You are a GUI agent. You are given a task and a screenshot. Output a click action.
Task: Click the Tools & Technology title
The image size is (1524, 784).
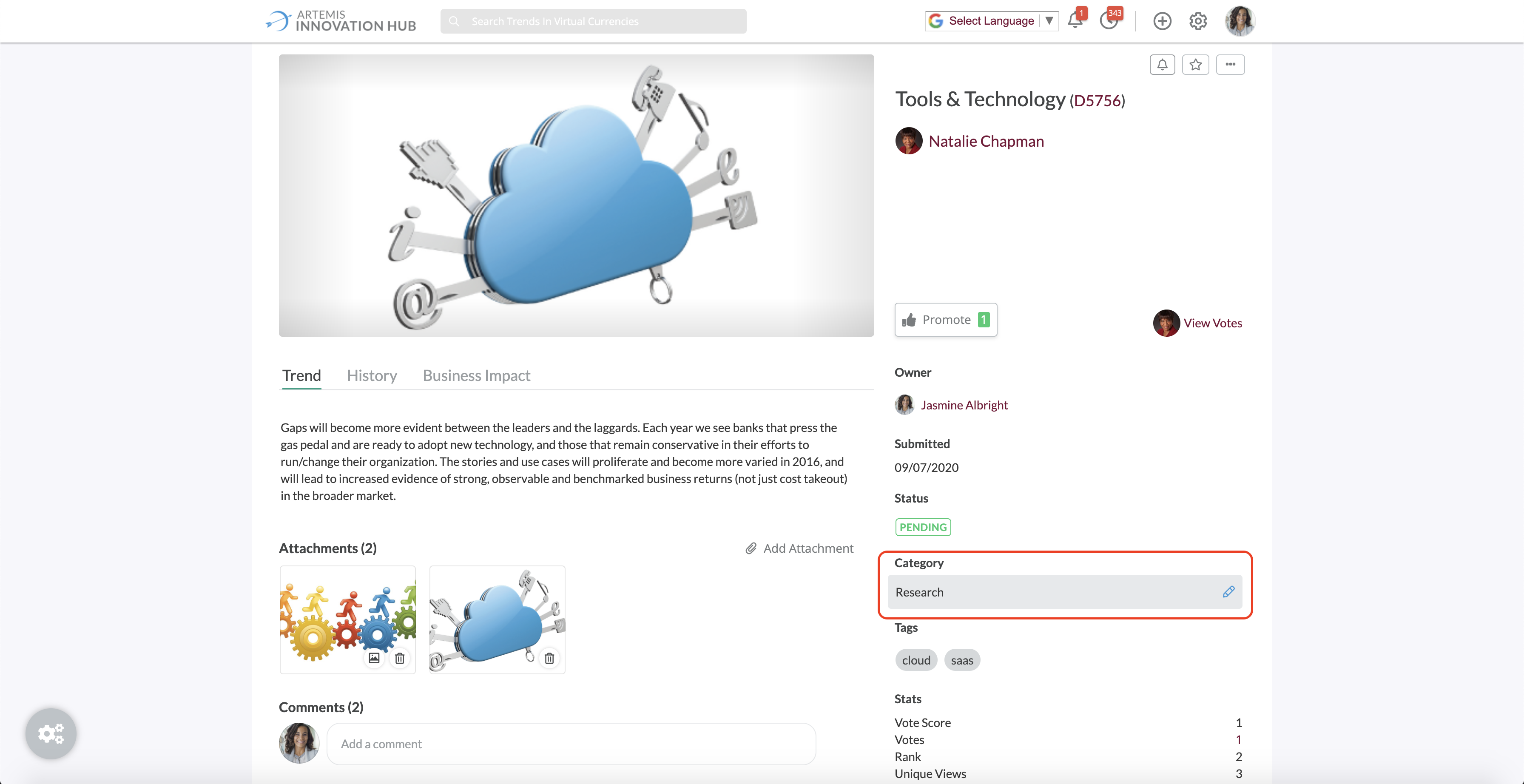pos(980,99)
